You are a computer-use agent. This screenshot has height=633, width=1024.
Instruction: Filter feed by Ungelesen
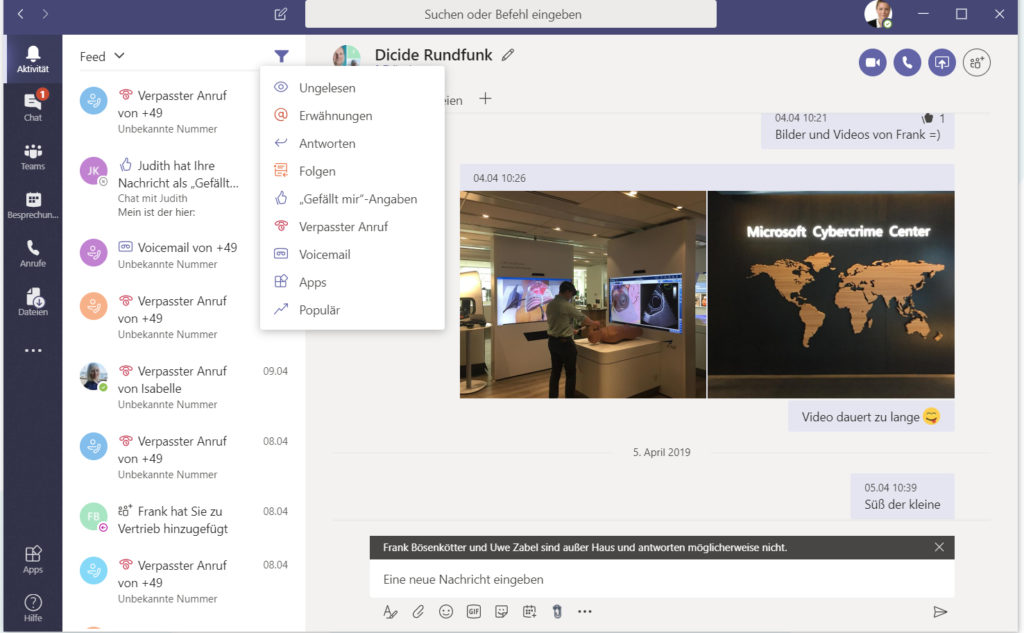(x=352, y=88)
